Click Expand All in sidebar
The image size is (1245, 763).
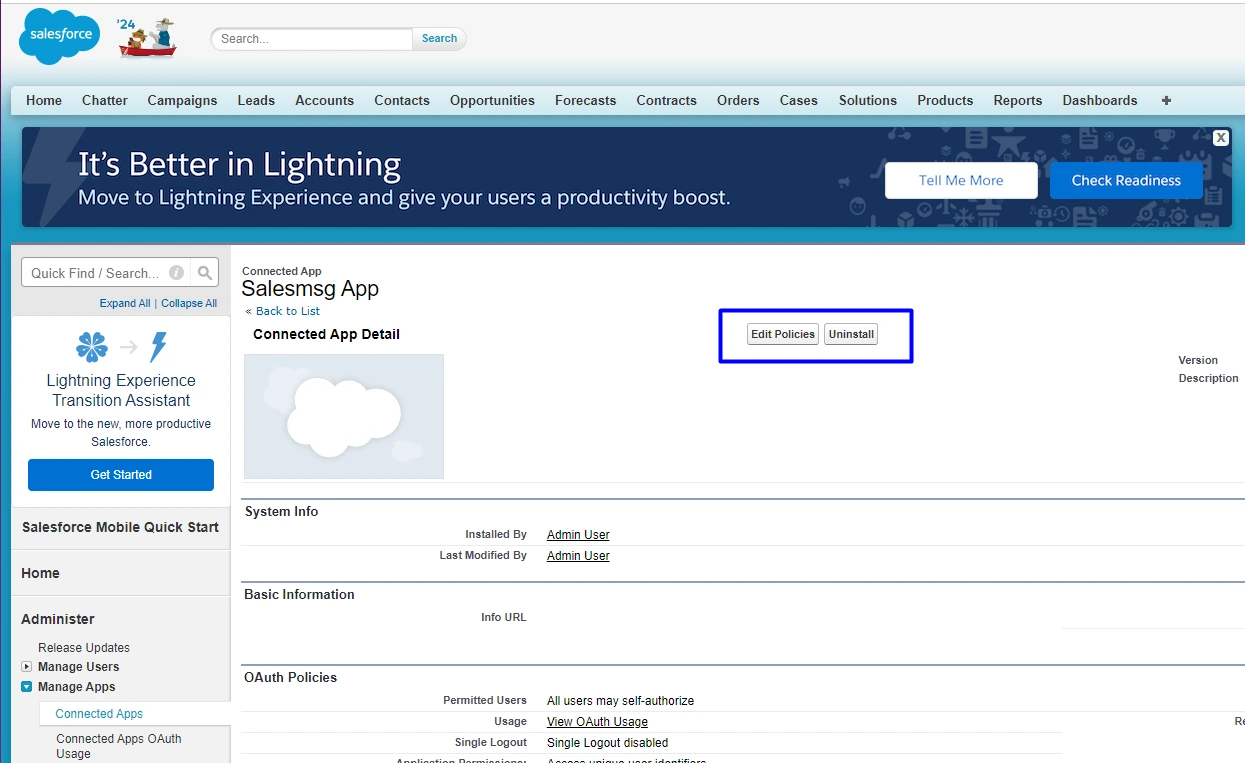tap(125, 303)
